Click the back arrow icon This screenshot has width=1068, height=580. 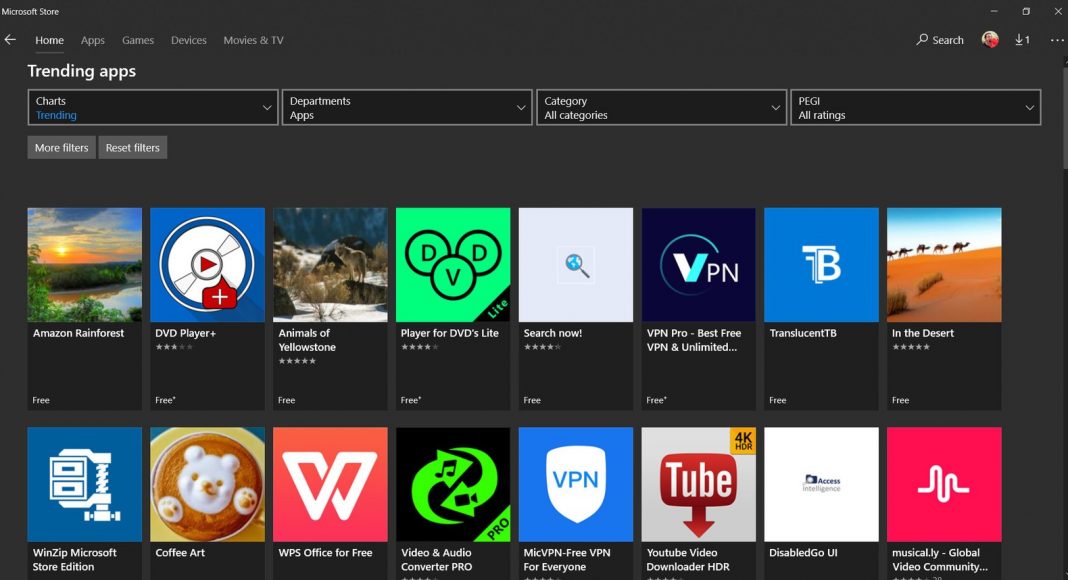[x=10, y=40]
